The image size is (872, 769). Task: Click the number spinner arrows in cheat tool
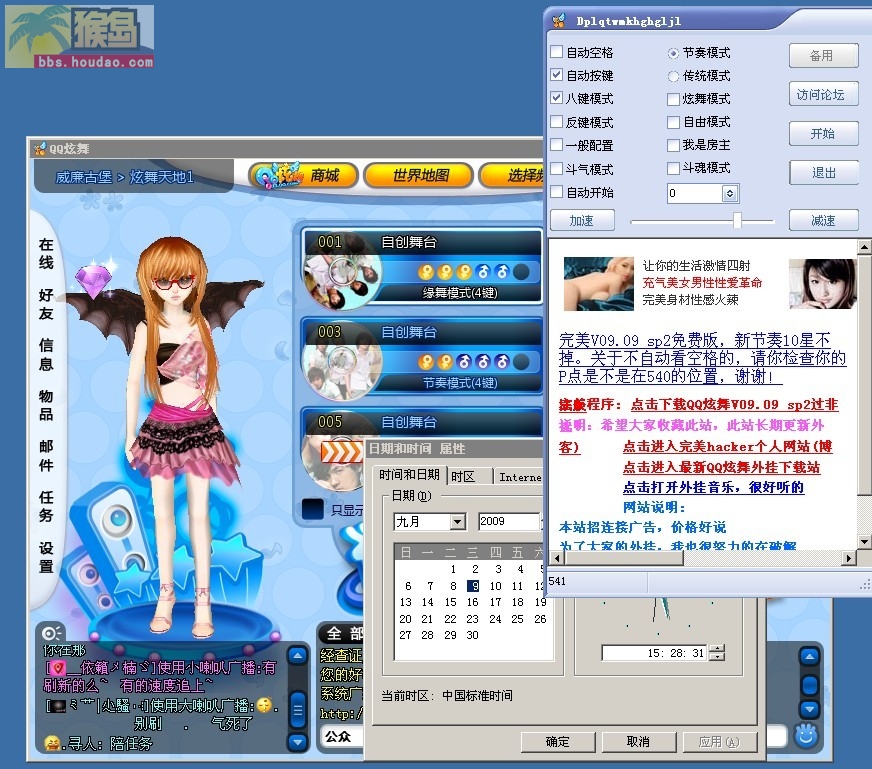click(730, 193)
